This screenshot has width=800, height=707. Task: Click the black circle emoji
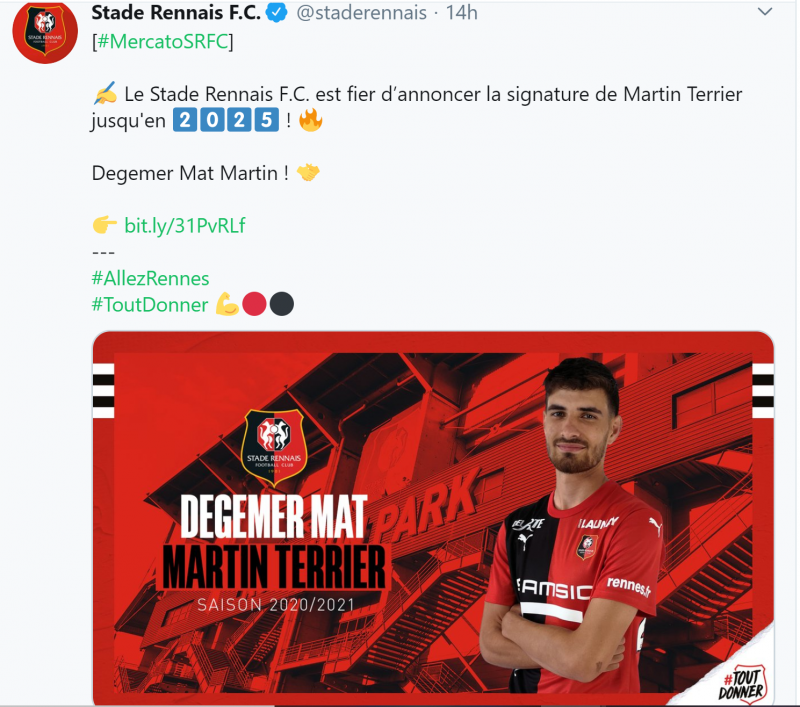[x=282, y=304]
